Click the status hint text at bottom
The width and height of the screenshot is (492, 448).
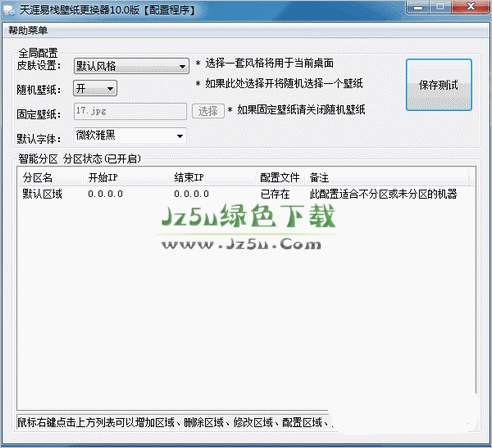click(x=175, y=423)
